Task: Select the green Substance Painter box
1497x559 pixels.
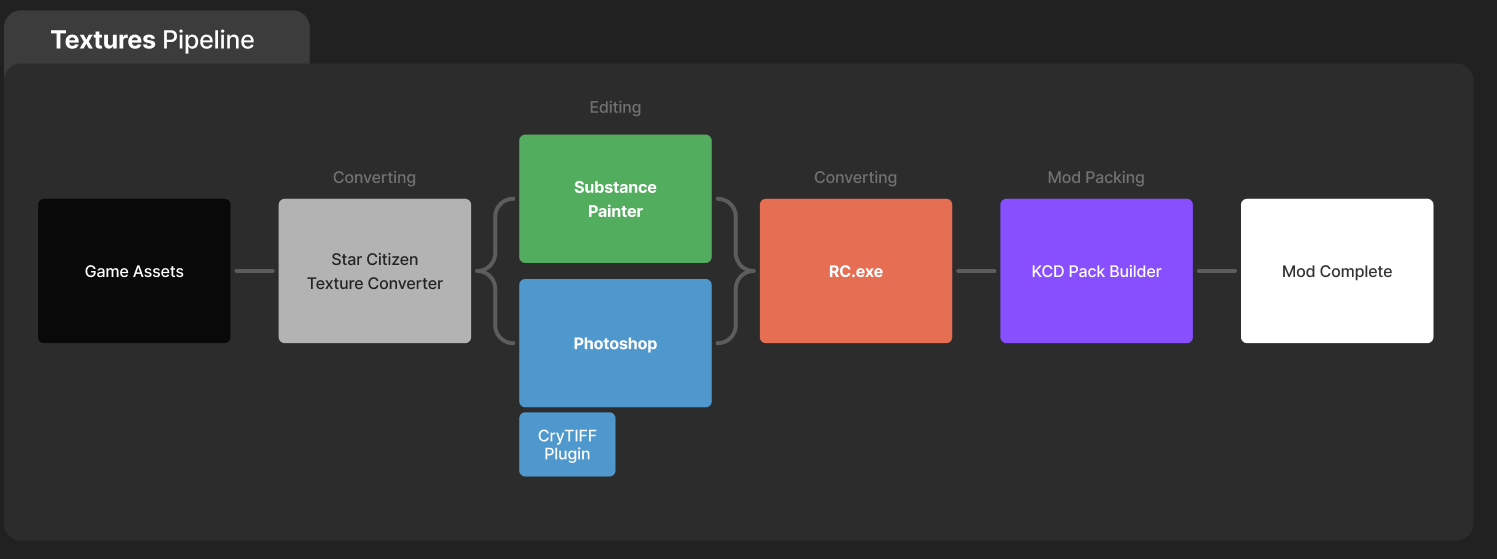Action: click(615, 199)
